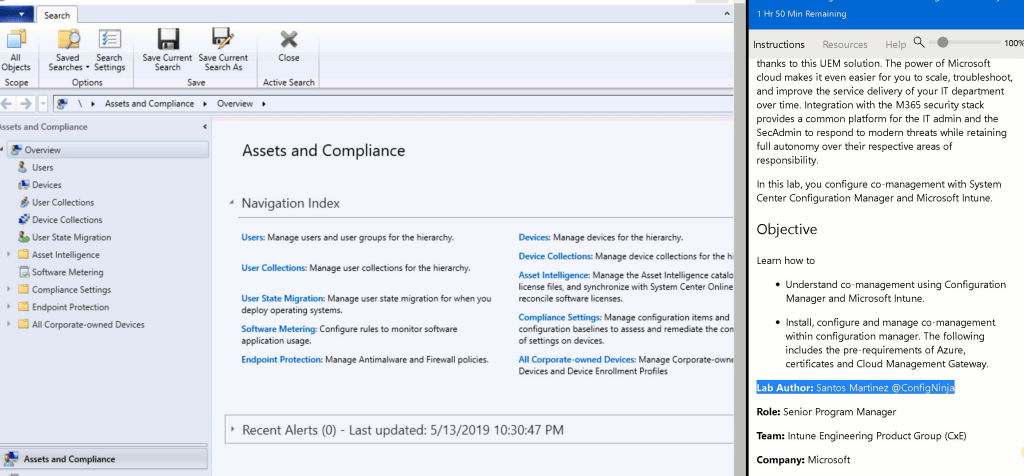The height and width of the screenshot is (476, 1024).
Task: Select All Corporate-owned Devices in the tree
Action: [88, 325]
